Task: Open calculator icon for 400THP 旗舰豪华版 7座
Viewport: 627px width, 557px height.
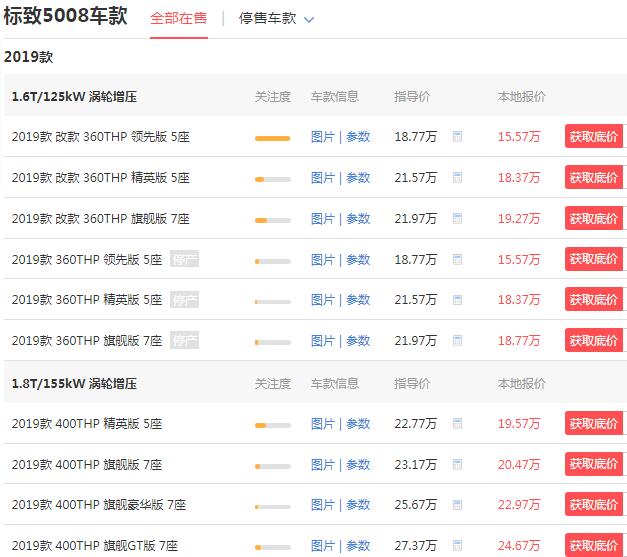Action: click(x=457, y=505)
